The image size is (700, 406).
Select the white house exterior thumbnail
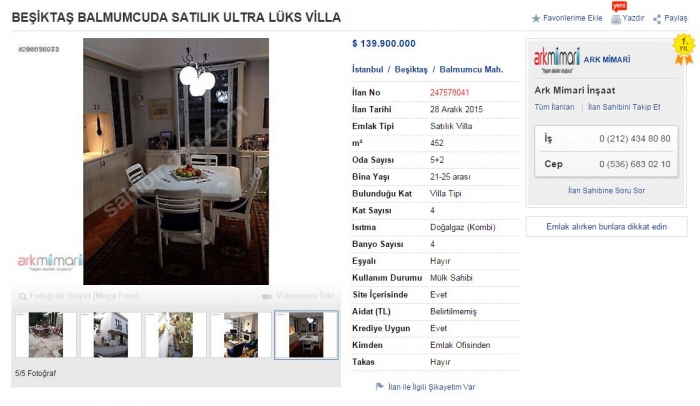click(111, 335)
